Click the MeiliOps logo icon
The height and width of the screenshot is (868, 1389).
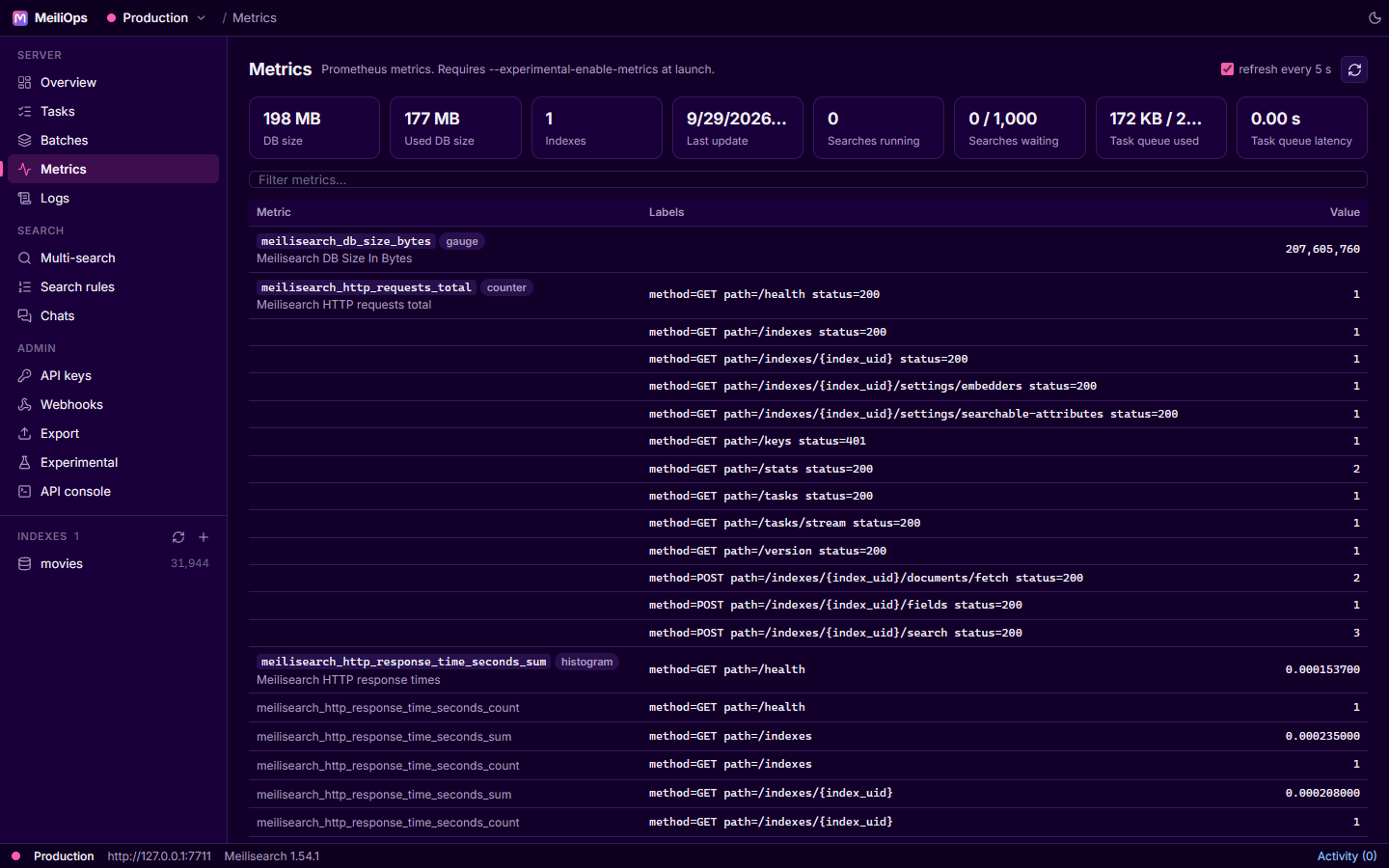point(20,18)
